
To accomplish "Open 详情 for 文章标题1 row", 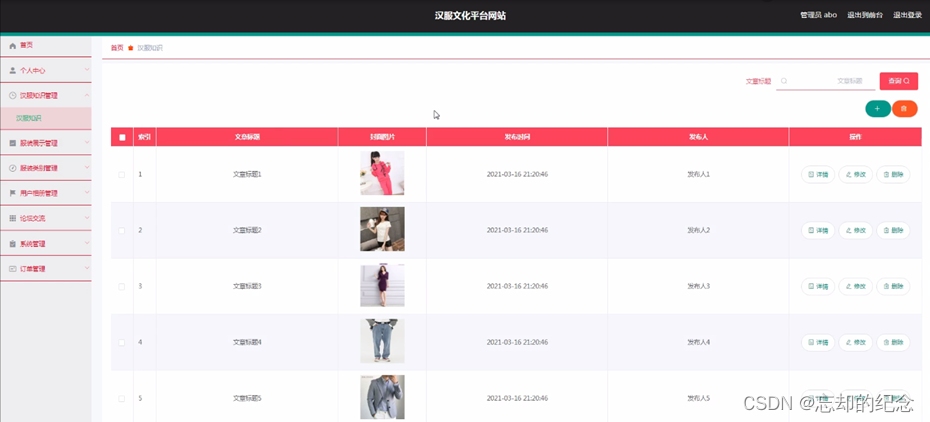I will pyautogui.click(x=818, y=174).
